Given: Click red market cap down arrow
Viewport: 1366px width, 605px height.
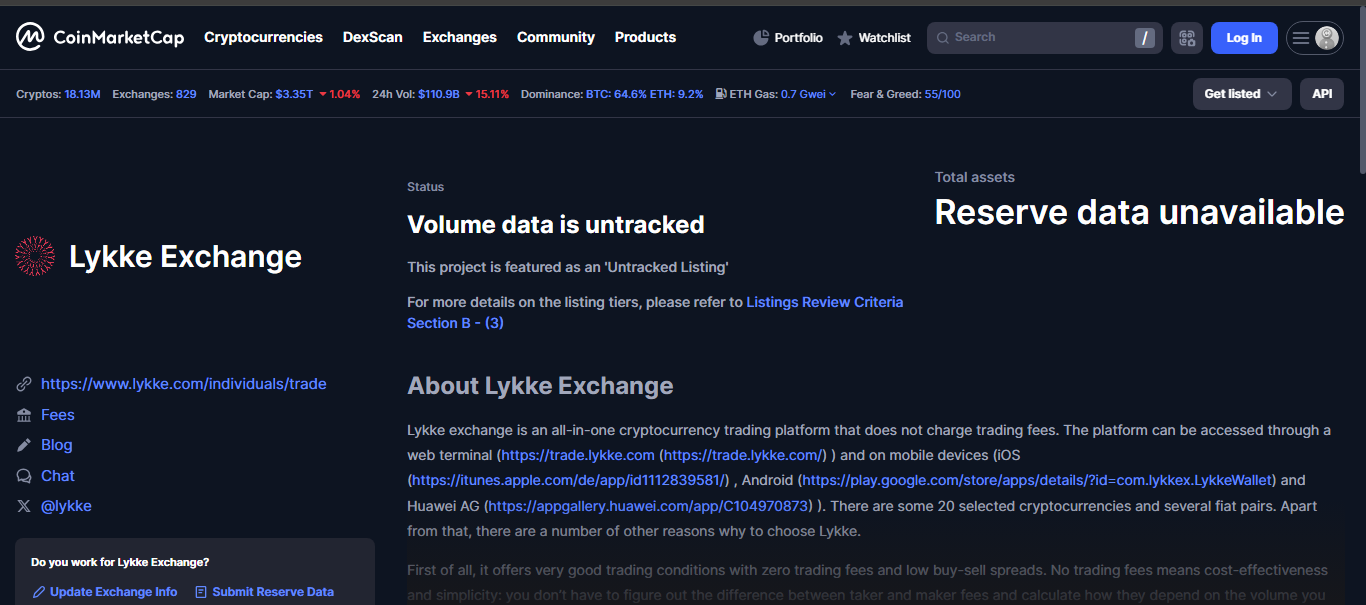Looking at the screenshot, I should click(x=322, y=94).
